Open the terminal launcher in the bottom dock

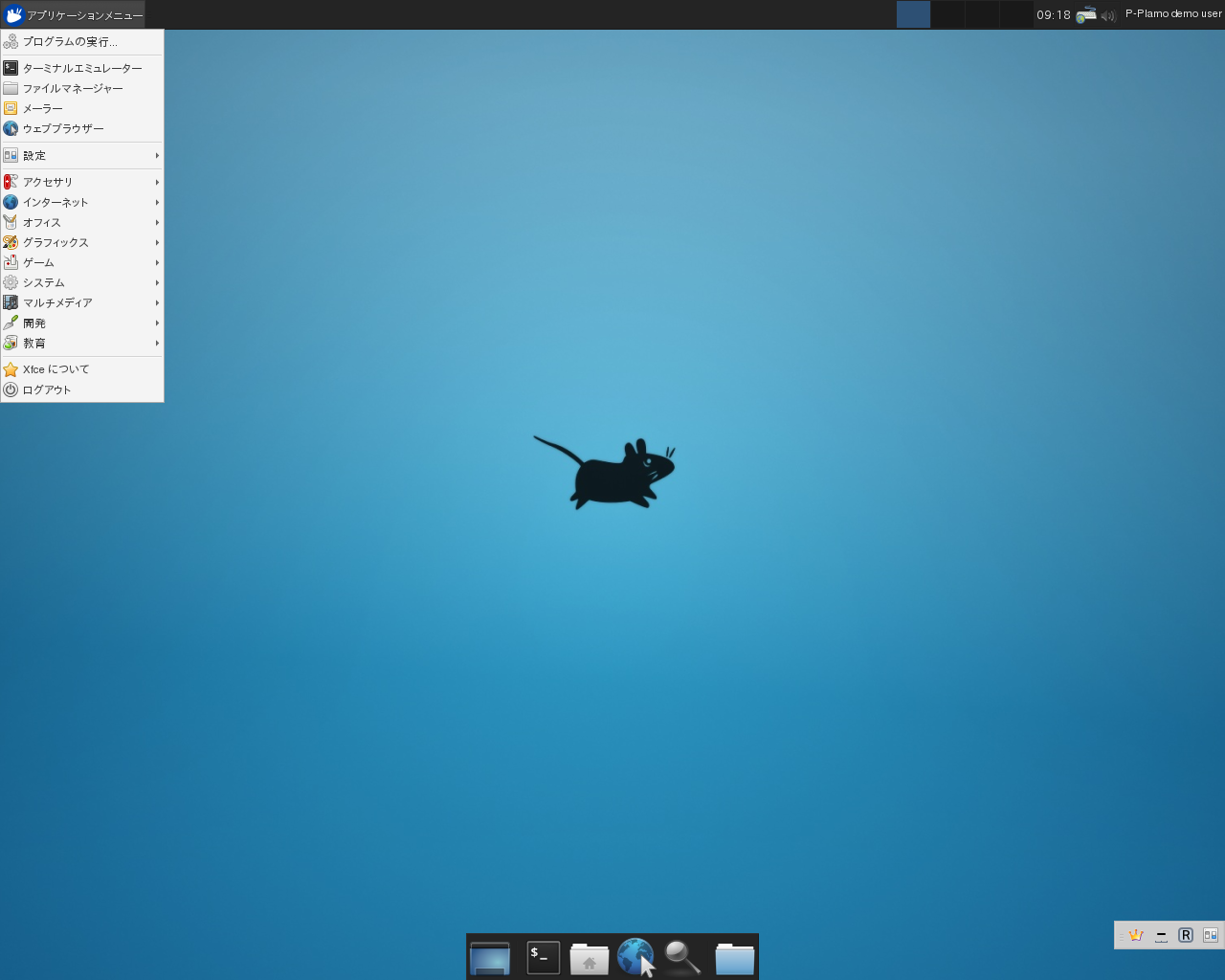pyautogui.click(x=543, y=957)
